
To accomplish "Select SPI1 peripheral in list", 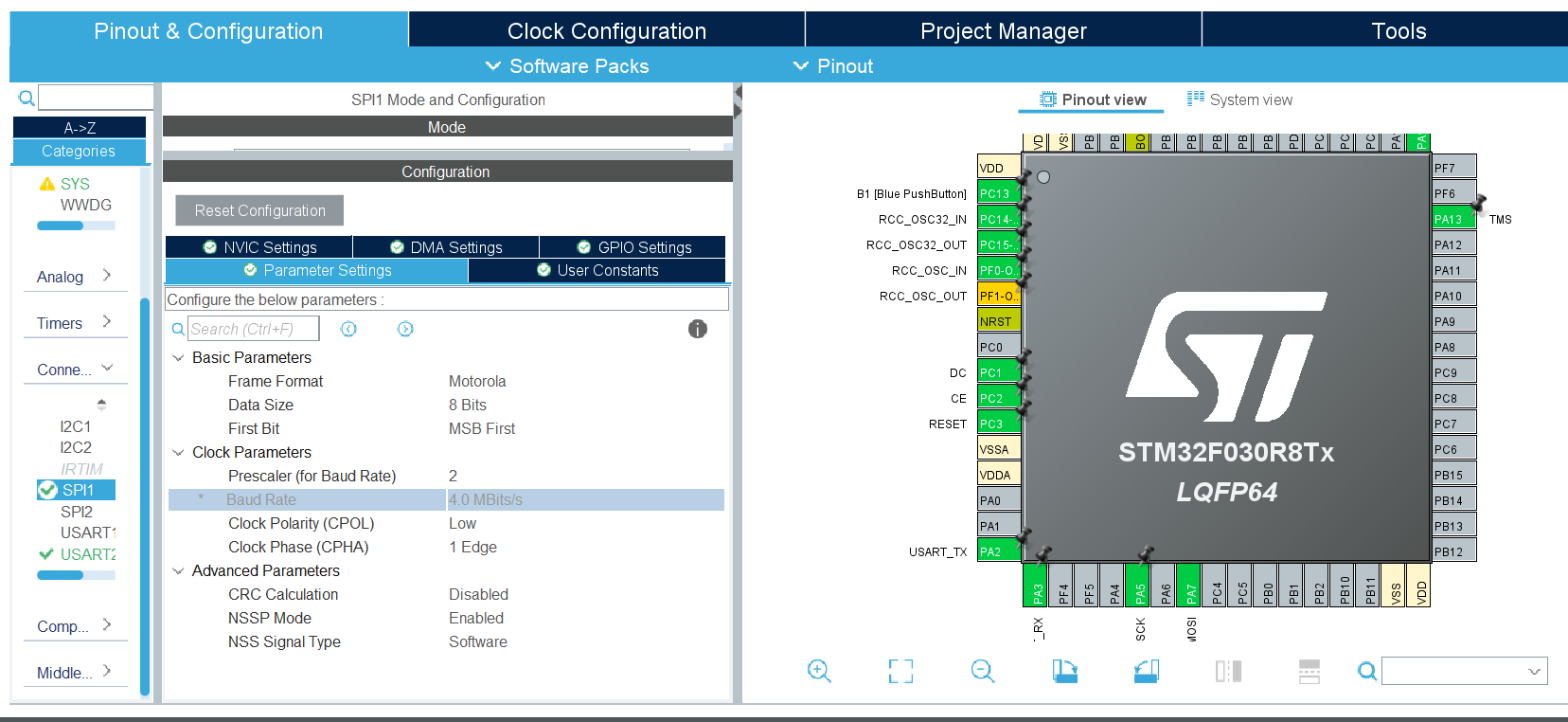I will tap(77, 490).
